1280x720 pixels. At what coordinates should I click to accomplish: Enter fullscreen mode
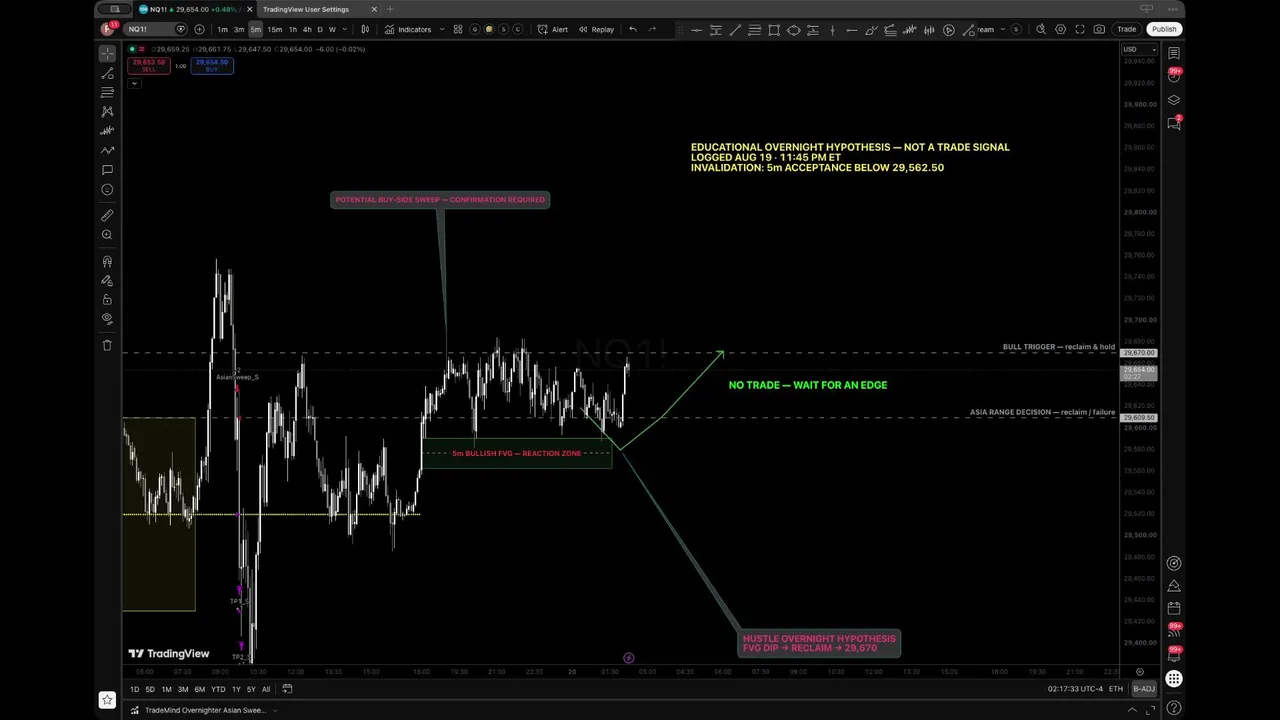coord(1080,29)
